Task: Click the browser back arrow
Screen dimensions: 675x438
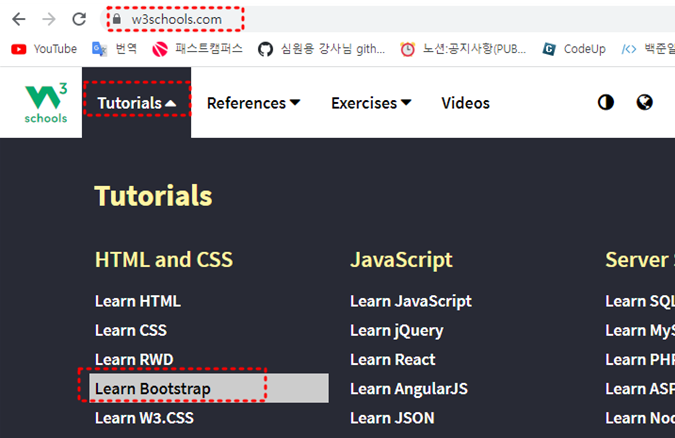Action: [19, 19]
